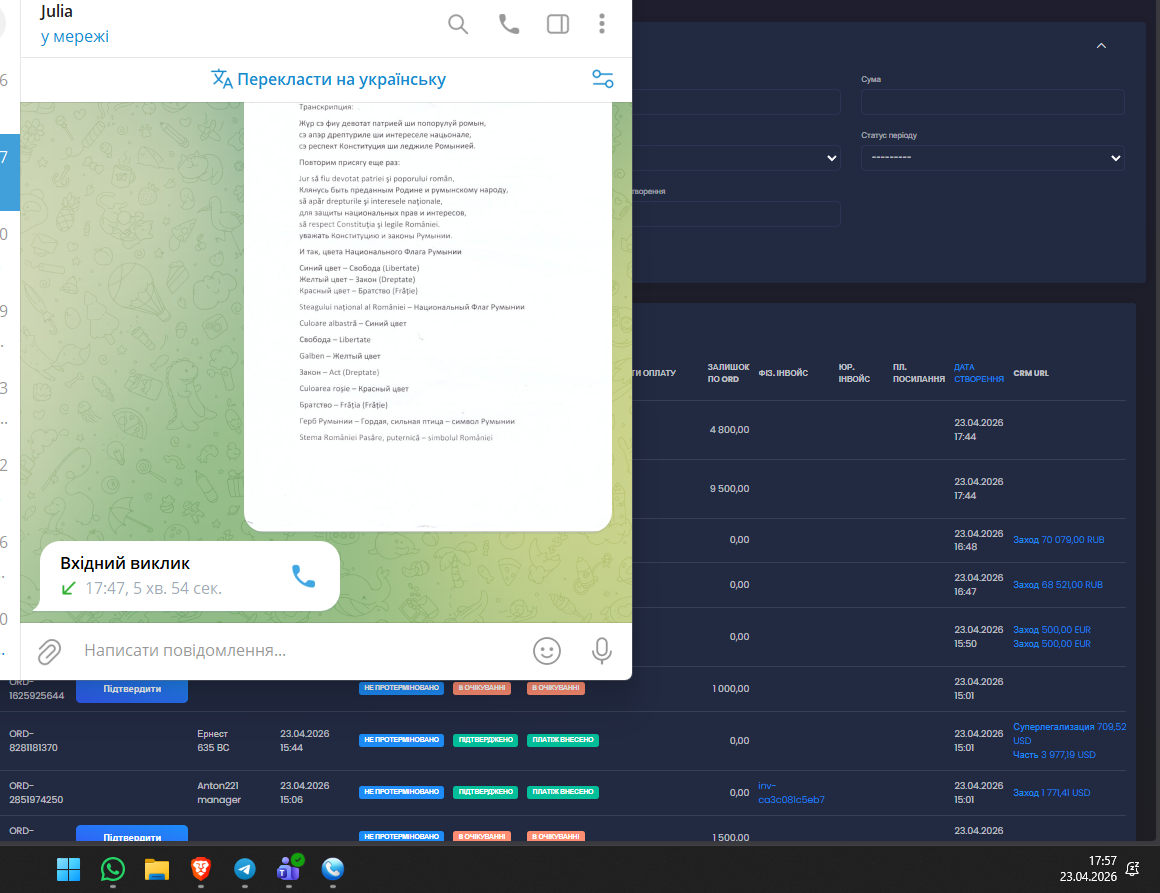
Task: Open the Статус періоду dropdown
Action: coord(992,158)
